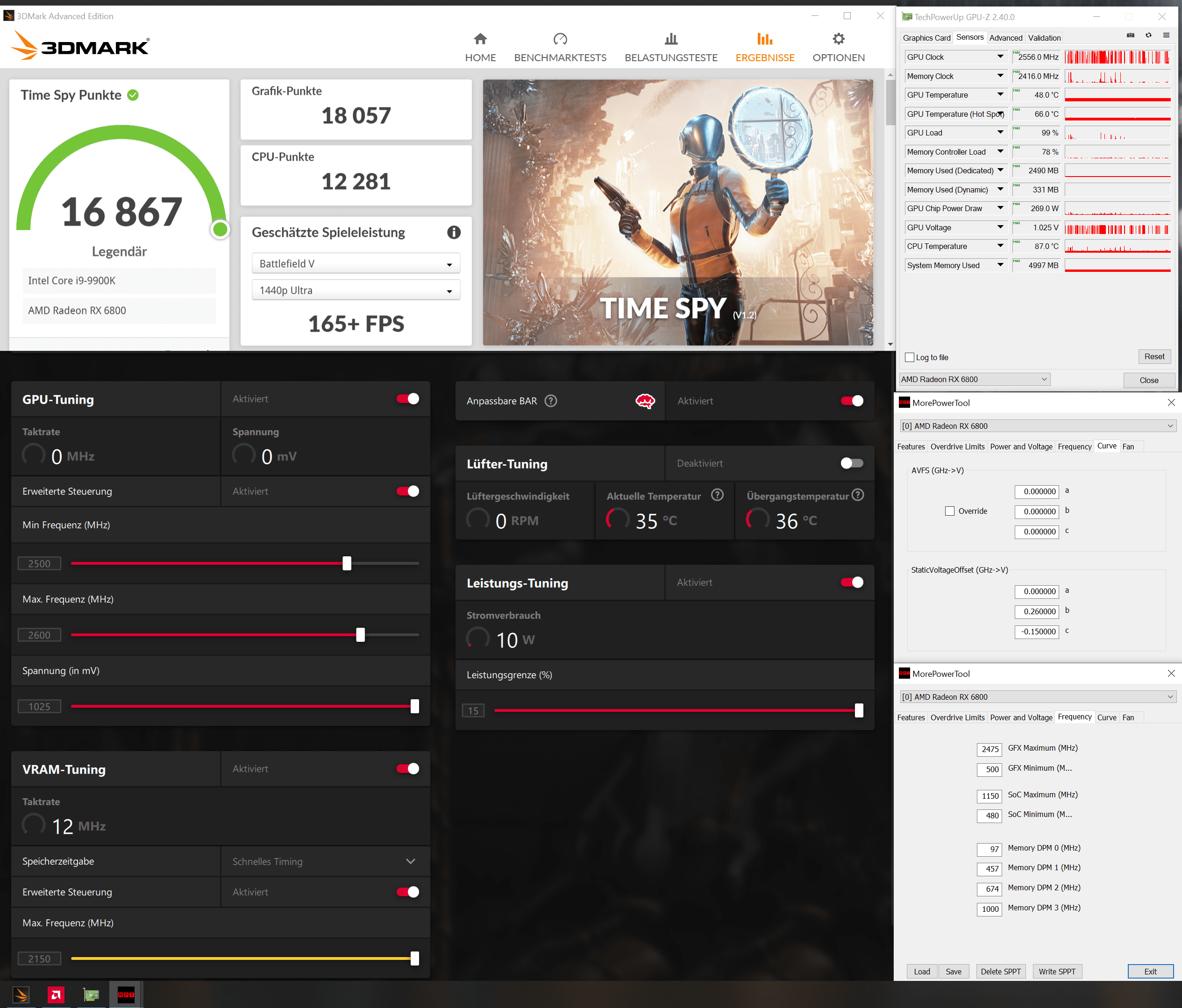This screenshot has width=1182, height=1008.
Task: Open the Power and Voltage tab in the lower MorePowerTool window
Action: pyautogui.click(x=1020, y=717)
